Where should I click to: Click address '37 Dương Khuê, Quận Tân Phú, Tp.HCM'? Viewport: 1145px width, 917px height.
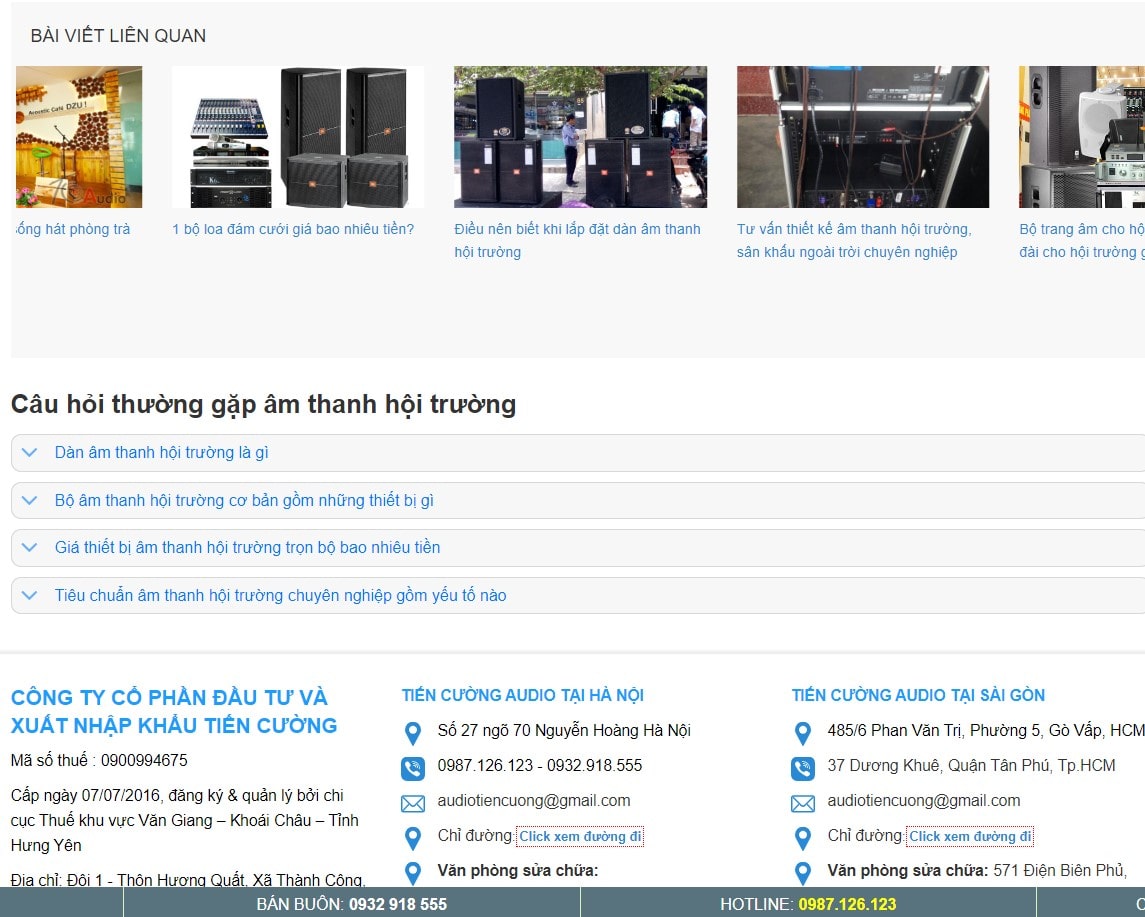coord(971,766)
